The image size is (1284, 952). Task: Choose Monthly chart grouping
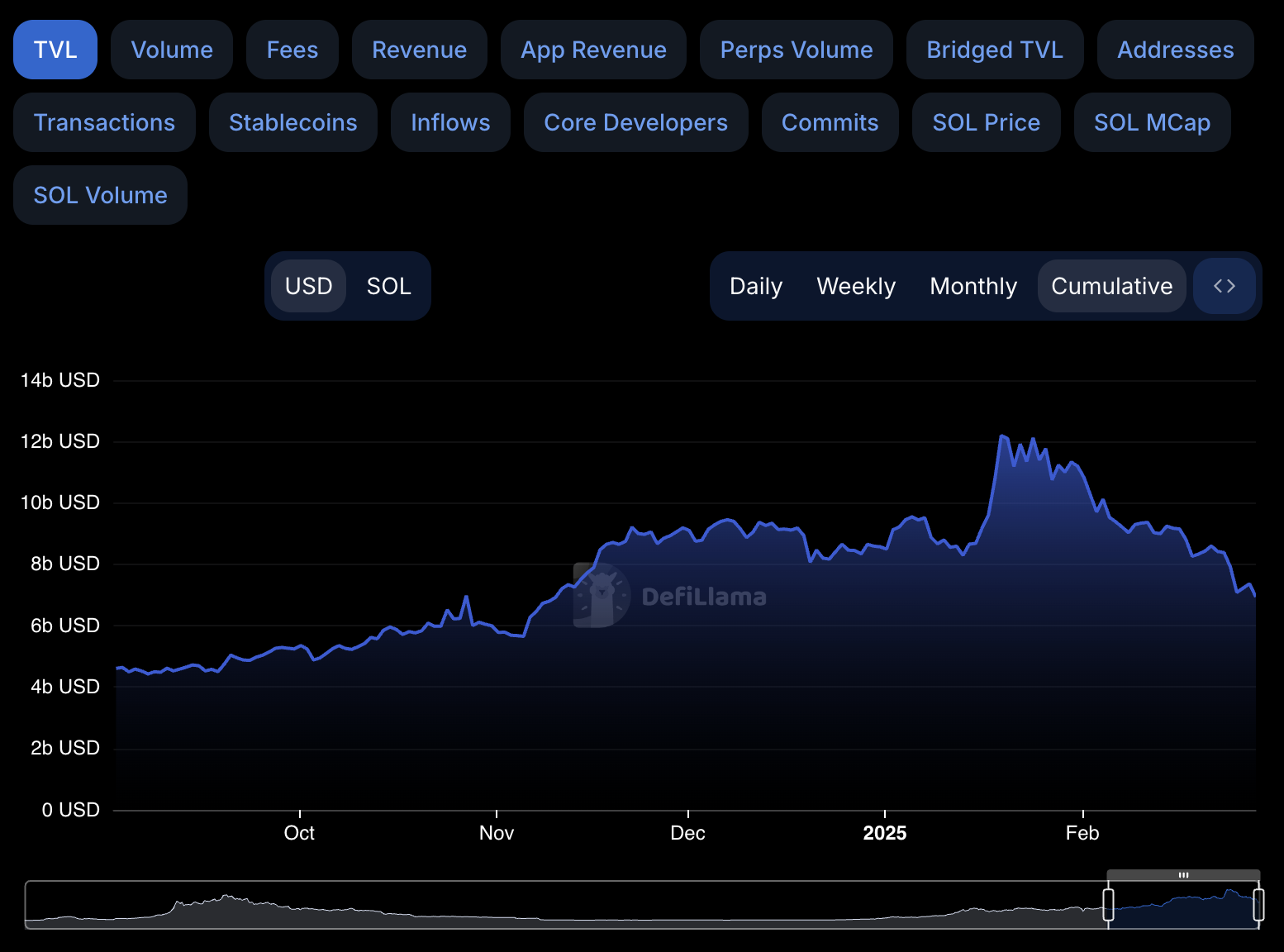(x=973, y=286)
